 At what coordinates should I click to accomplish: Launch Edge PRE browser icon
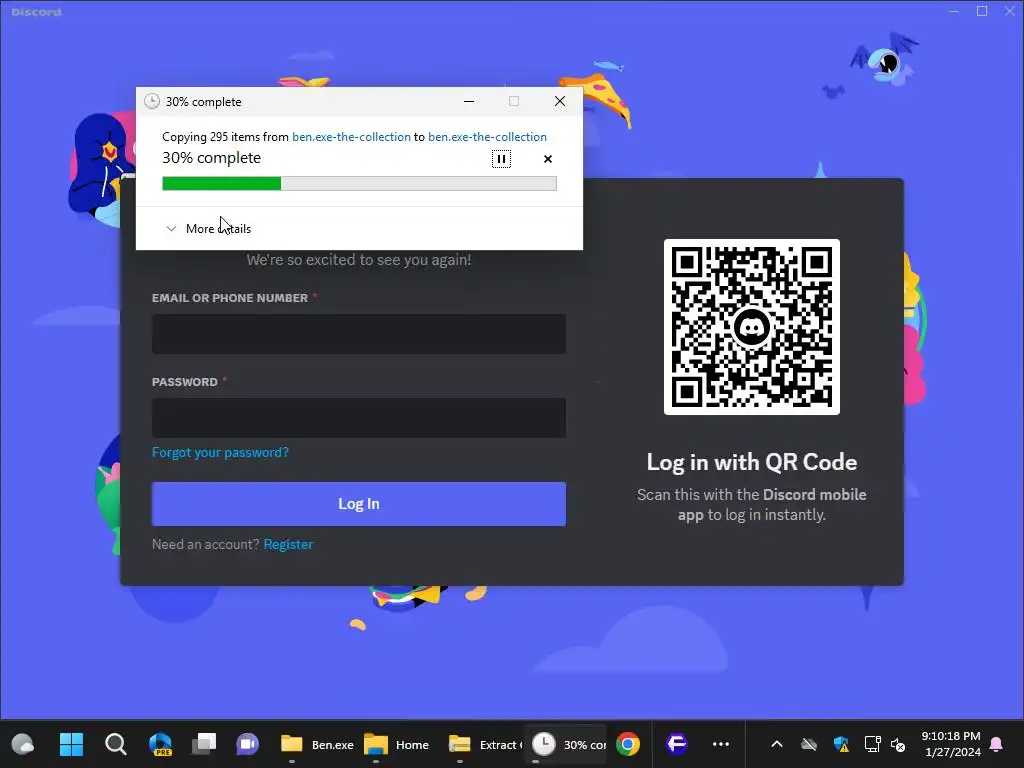point(160,744)
